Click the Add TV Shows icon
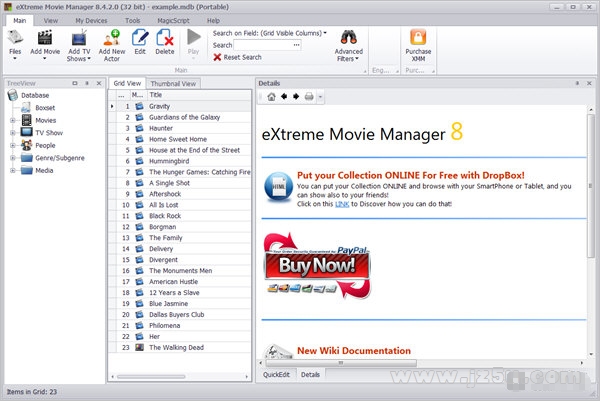600x401 pixels. tap(79, 38)
